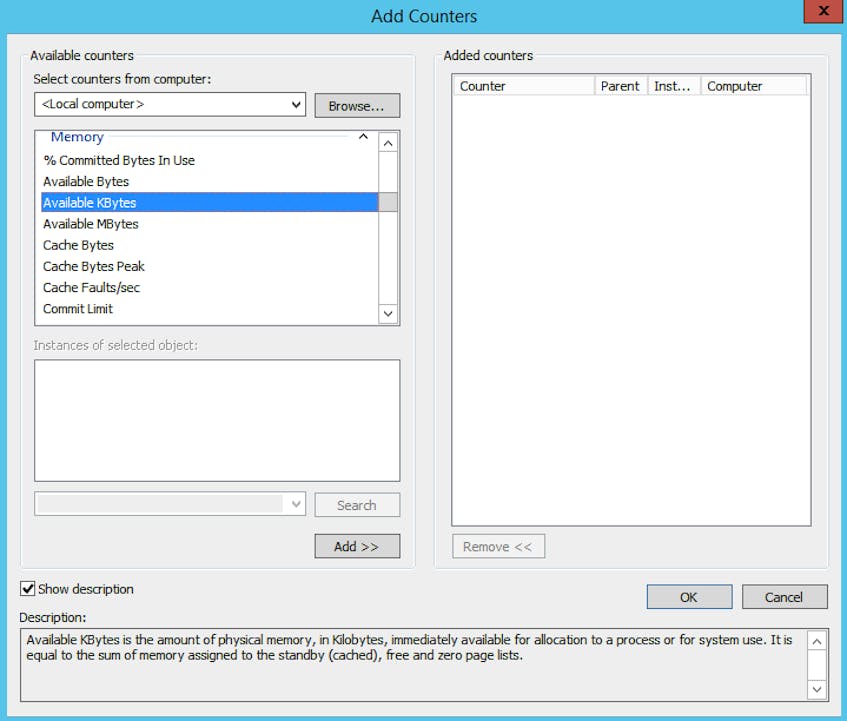Screen dimensions: 847x721
Task: Click the Remove button under added counters
Action: (498, 546)
